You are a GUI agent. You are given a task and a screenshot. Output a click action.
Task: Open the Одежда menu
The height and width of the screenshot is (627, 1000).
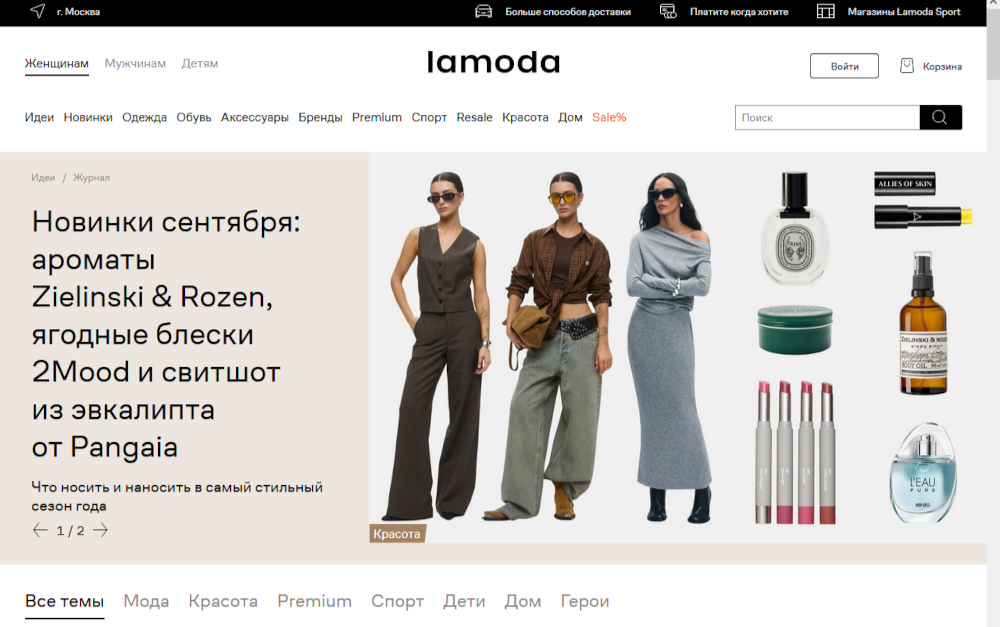click(x=144, y=117)
